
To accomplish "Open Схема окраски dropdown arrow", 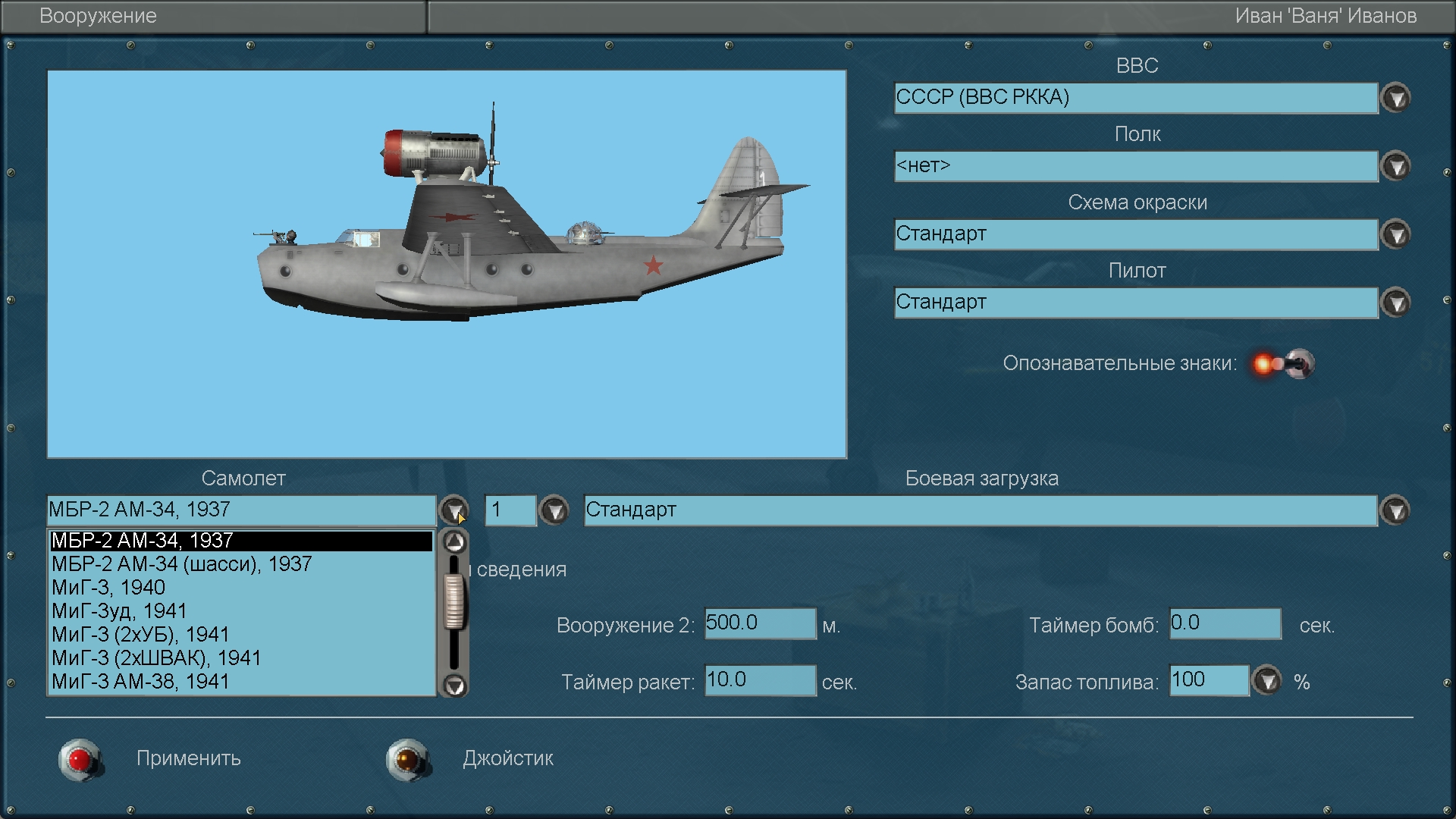I will (1396, 234).
